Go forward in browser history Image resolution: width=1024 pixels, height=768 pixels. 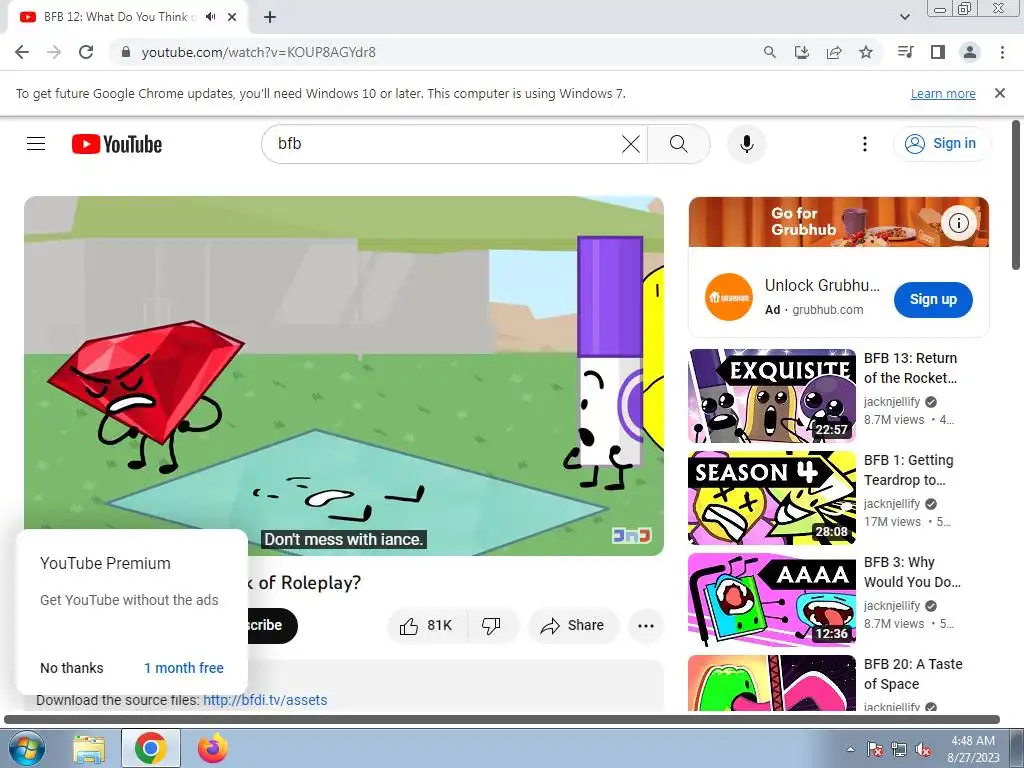point(54,52)
